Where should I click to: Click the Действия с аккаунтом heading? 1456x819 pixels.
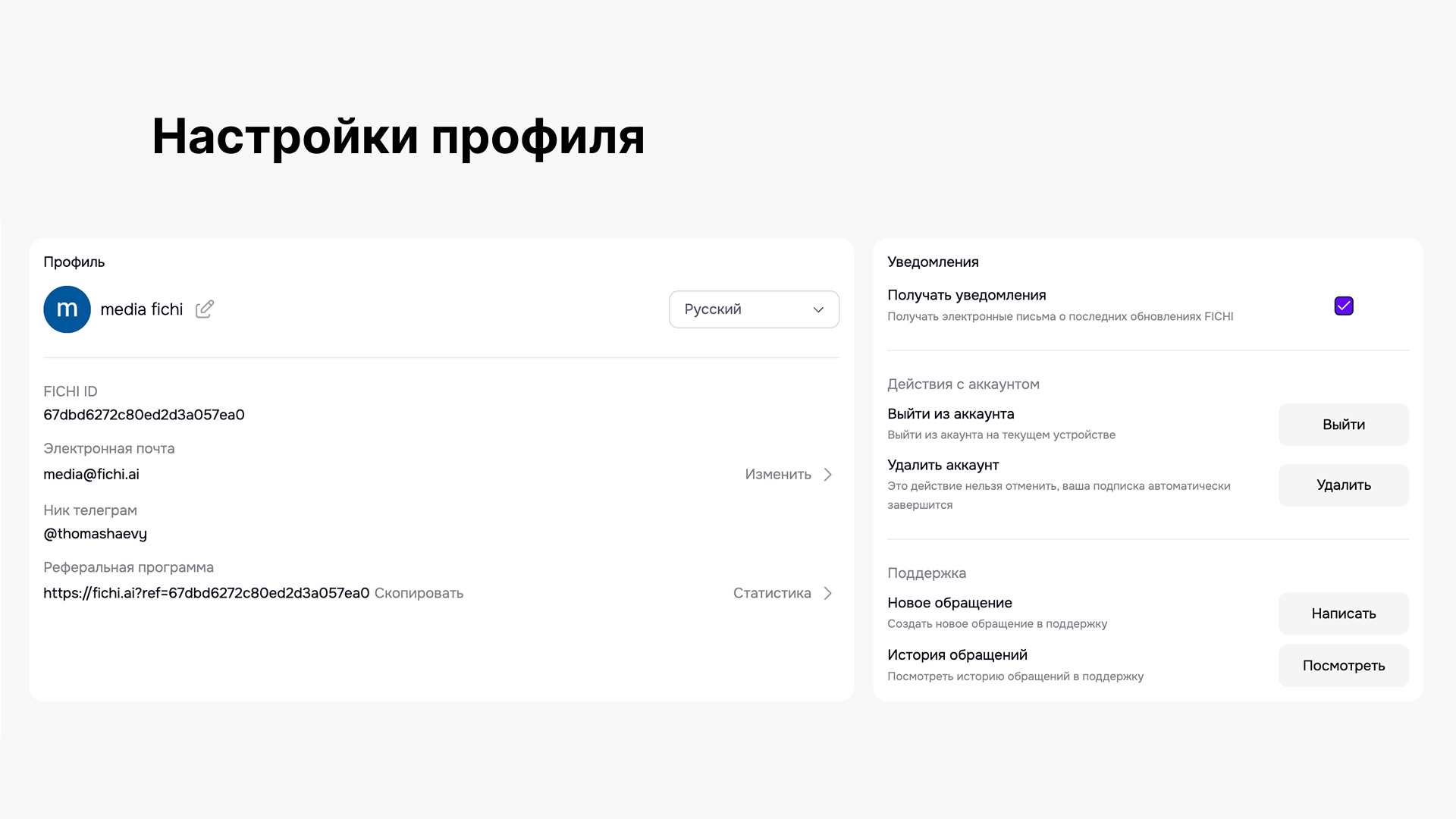pyautogui.click(x=963, y=384)
